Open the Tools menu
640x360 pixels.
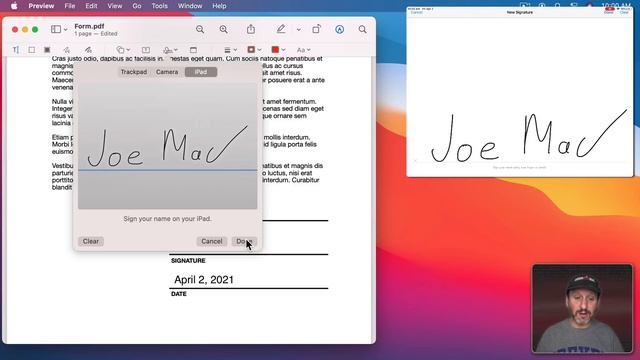[x=160, y=6]
